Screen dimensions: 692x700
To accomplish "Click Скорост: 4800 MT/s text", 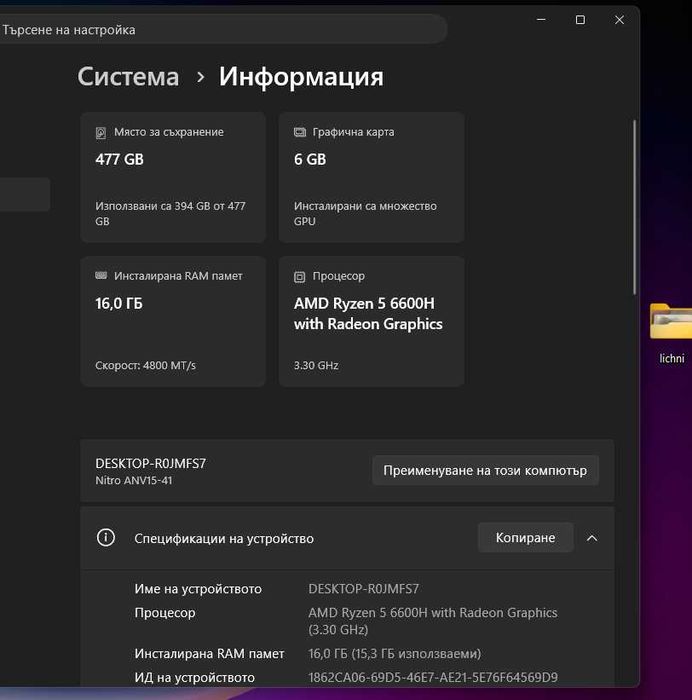I will tap(146, 365).
